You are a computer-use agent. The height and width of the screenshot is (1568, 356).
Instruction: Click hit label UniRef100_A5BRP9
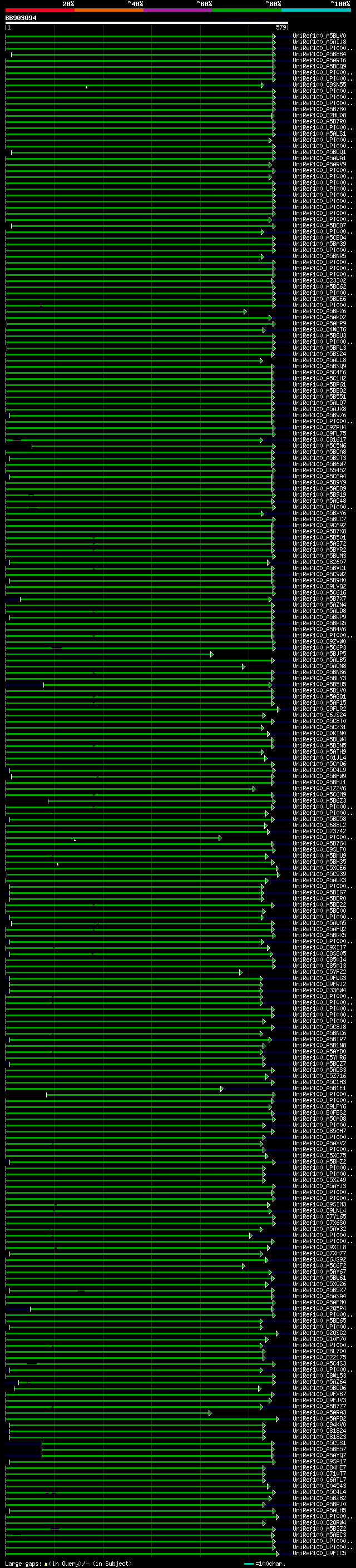319,617
